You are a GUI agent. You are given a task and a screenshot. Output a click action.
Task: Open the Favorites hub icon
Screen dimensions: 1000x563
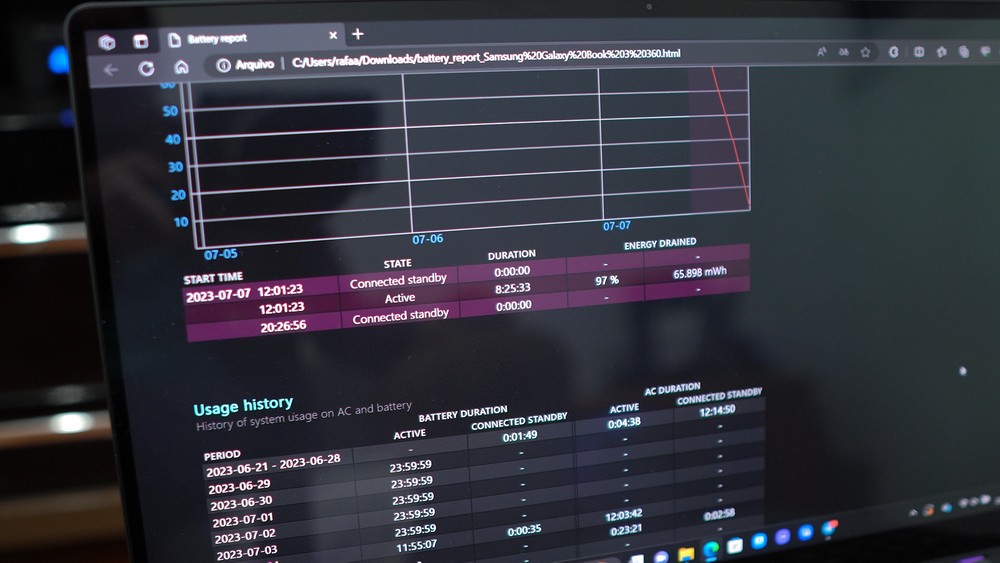[941, 52]
